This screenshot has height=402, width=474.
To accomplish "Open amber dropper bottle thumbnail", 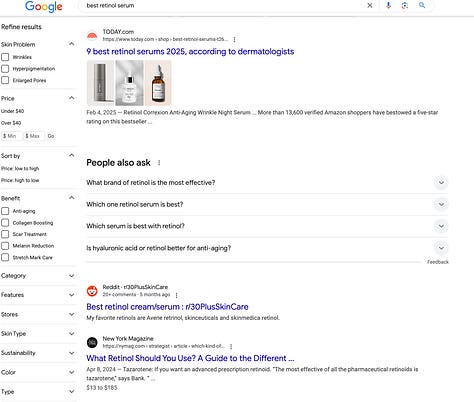I will point(158,83).
